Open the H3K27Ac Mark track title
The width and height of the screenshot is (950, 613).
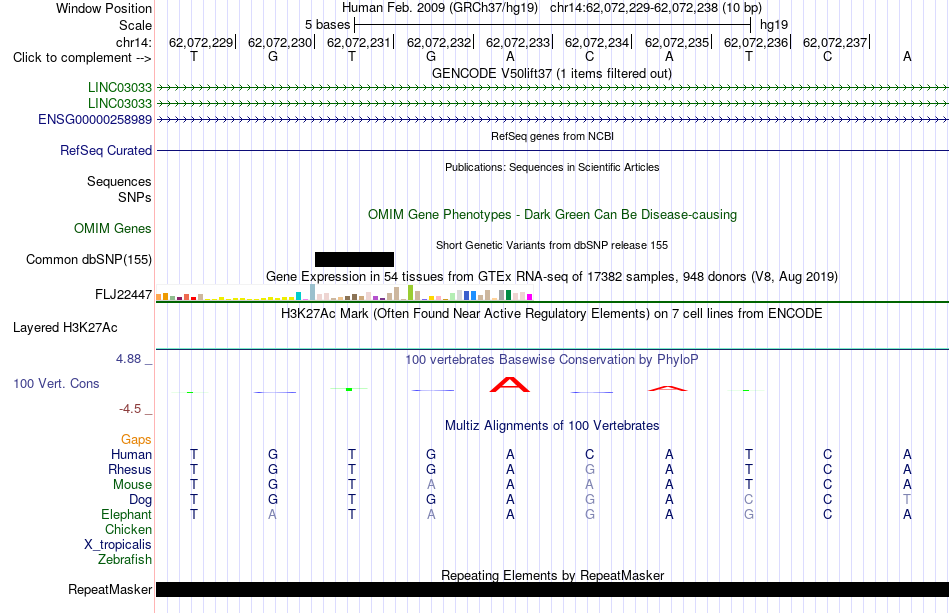pos(552,314)
